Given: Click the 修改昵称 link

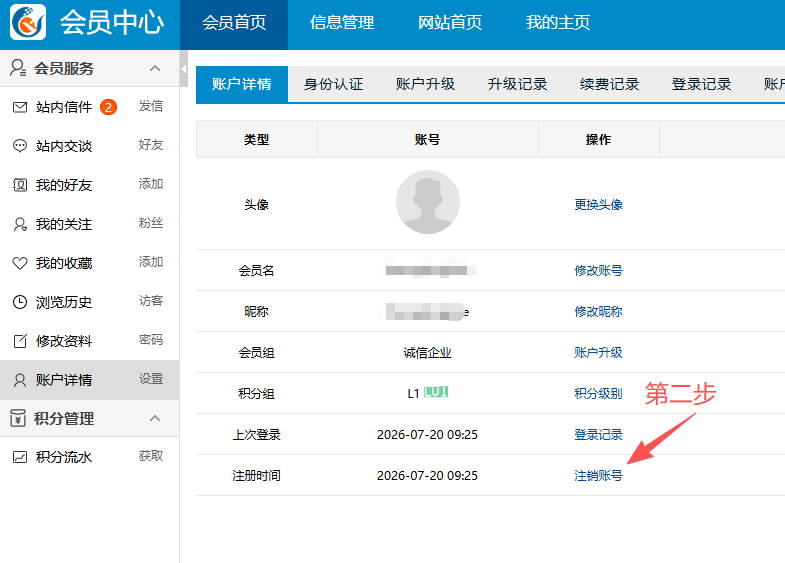Looking at the screenshot, I should [x=598, y=312].
